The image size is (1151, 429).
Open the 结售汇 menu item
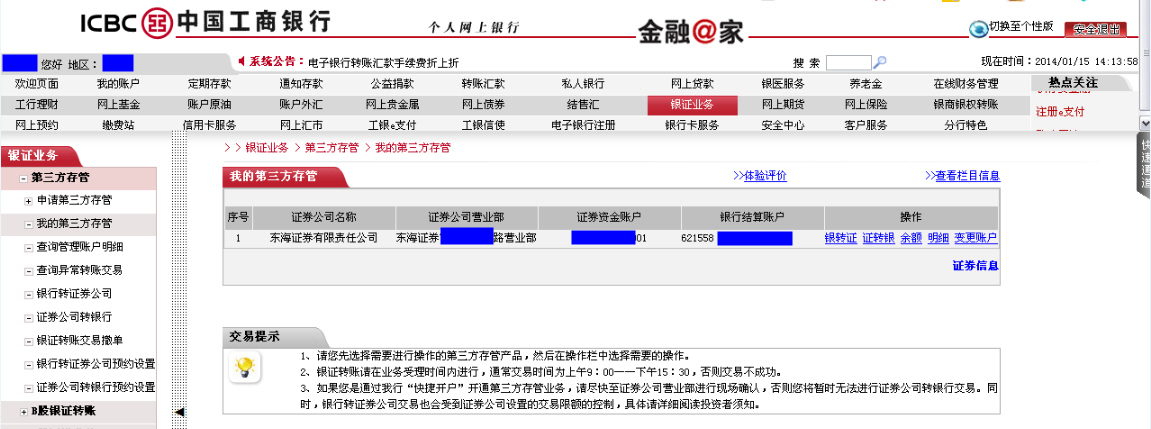583,104
